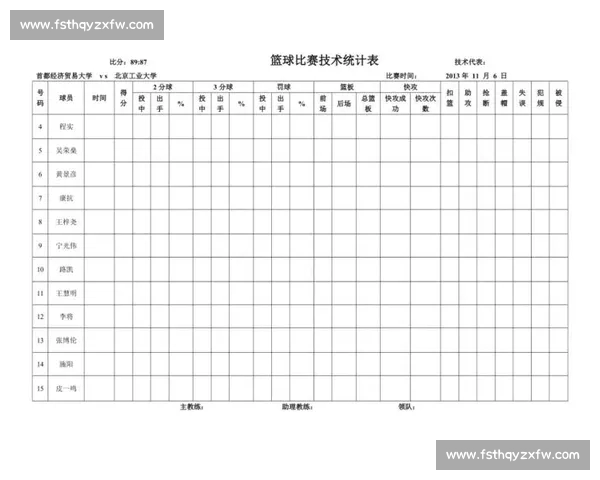Click player name 康抗 in row 7

tap(66, 198)
